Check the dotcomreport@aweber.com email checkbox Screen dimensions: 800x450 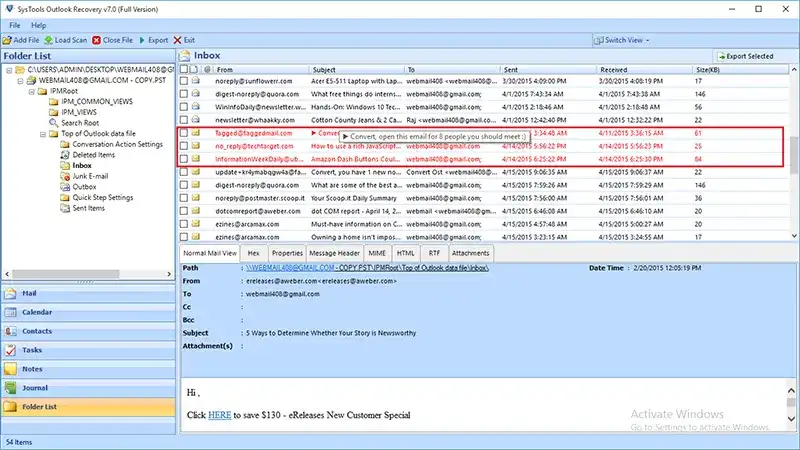(x=184, y=211)
